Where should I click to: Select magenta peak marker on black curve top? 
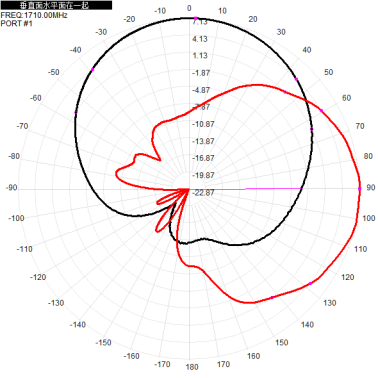coord(196,18)
